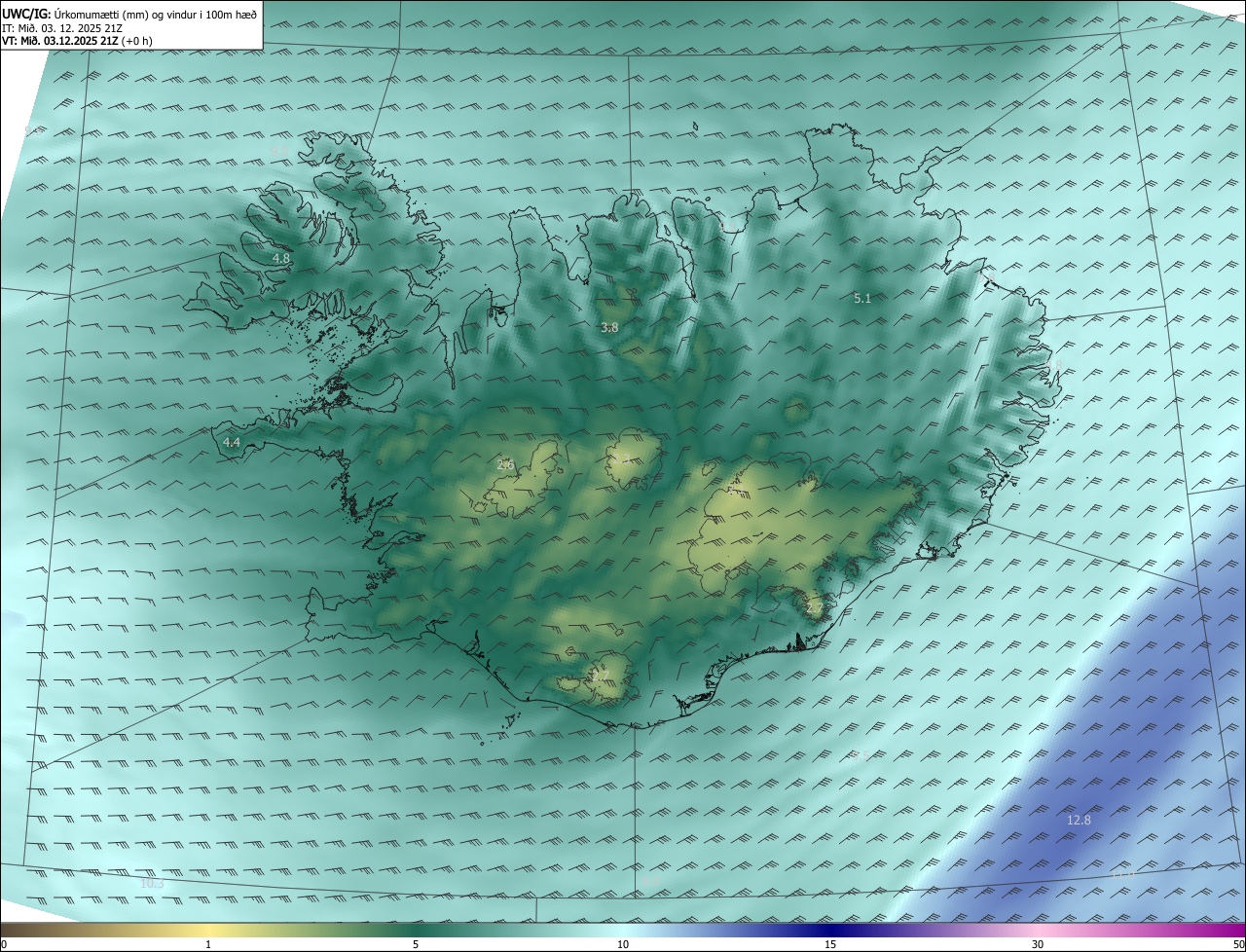Click the 3.8 value label on the map
Image resolution: width=1246 pixels, height=952 pixels.
609,328
